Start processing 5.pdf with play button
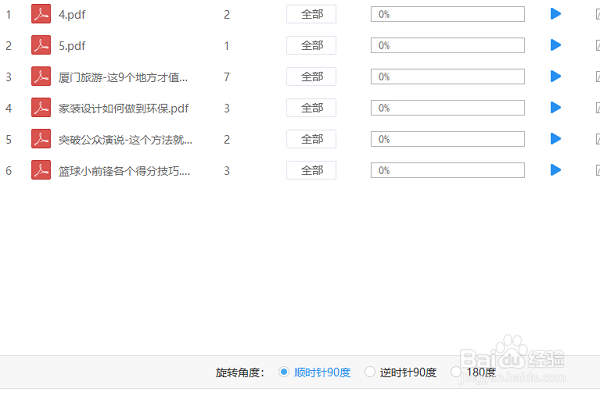600x399 pixels. (x=556, y=45)
